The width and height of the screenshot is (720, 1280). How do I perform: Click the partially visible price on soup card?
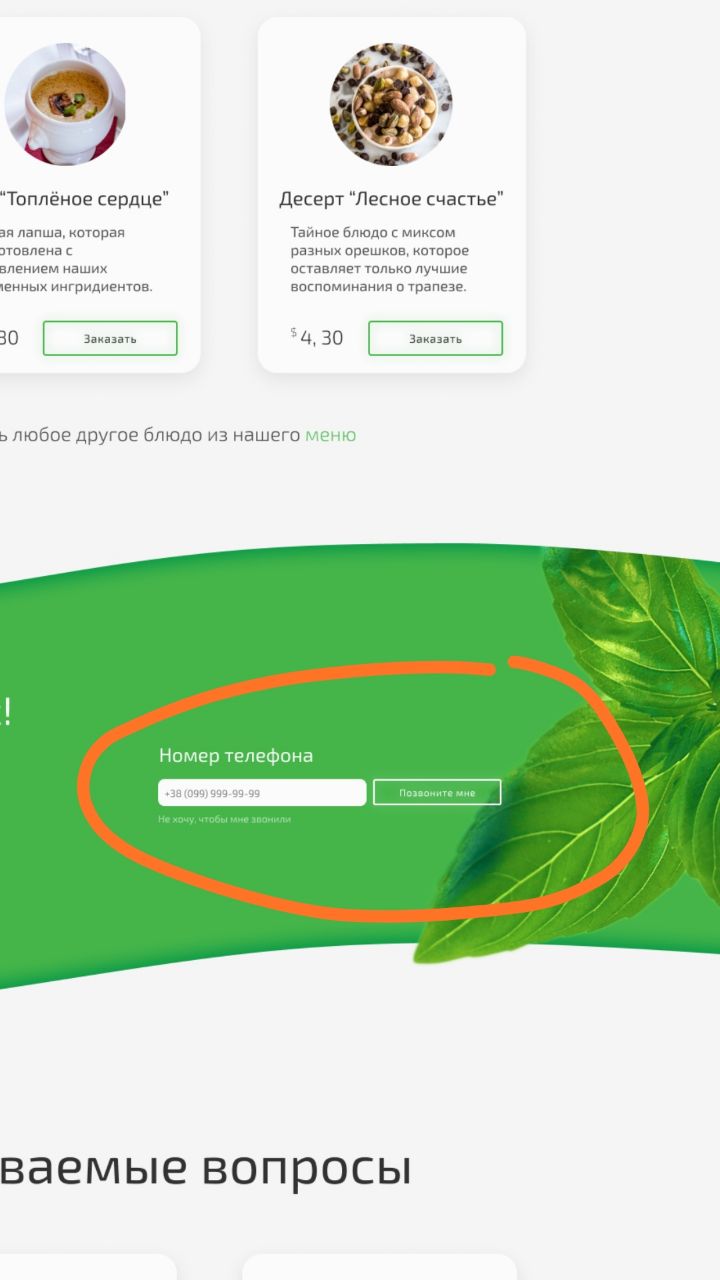[9, 338]
